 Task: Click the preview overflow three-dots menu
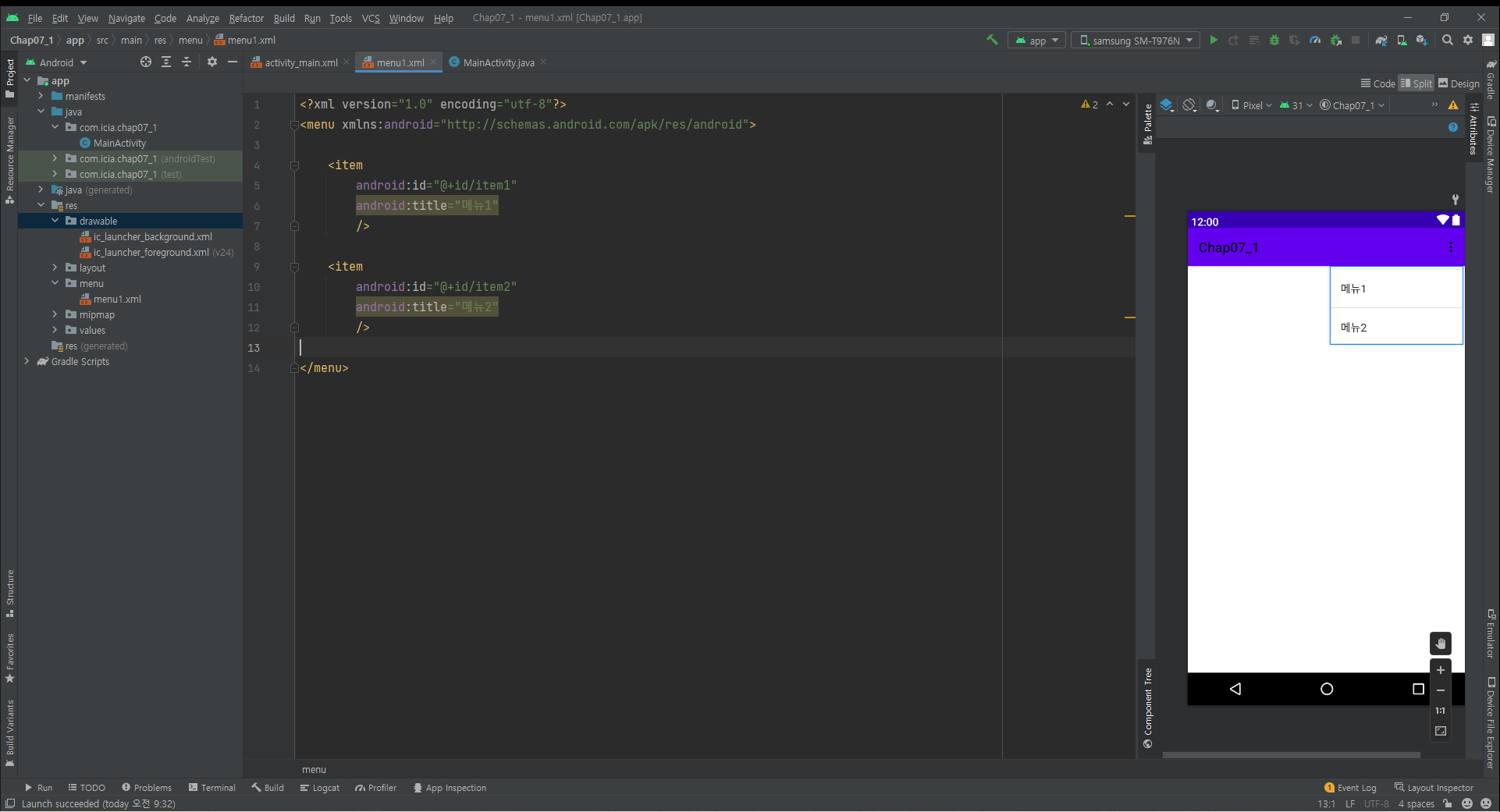coord(1451,247)
